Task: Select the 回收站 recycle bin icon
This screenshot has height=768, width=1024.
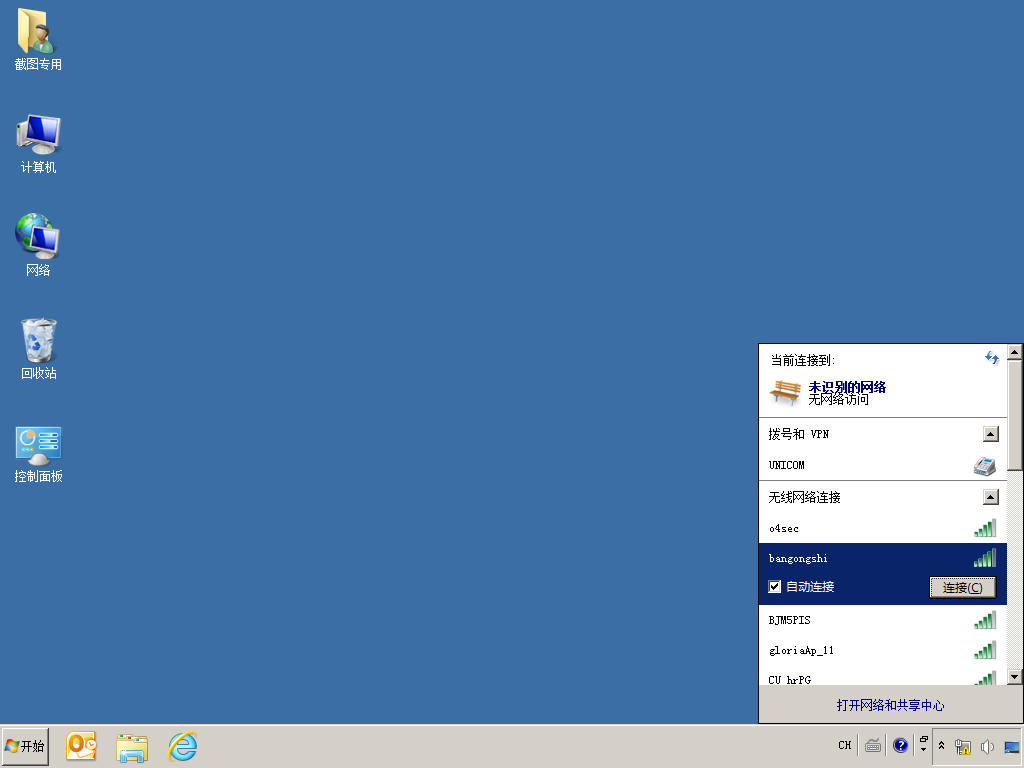Action: point(38,349)
